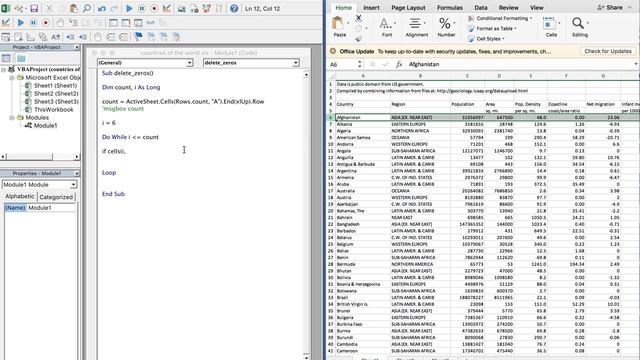Click the Save icon in VBA editor toolbar

click(34, 8)
